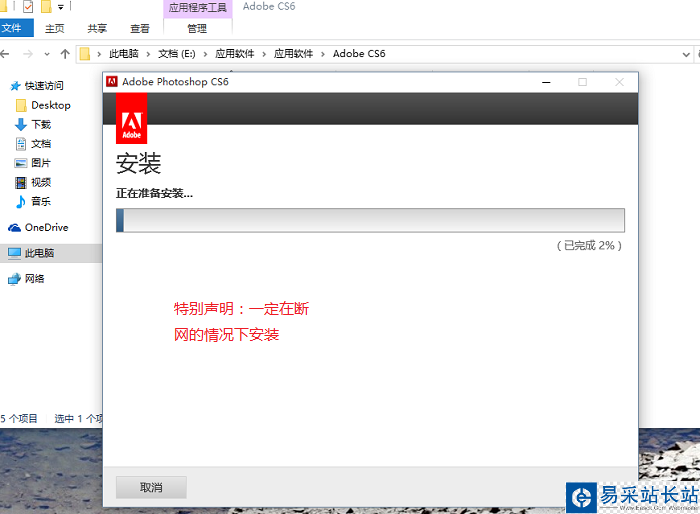Click the 视频 videos film icon
Screen dimensions: 700x514
21,182
